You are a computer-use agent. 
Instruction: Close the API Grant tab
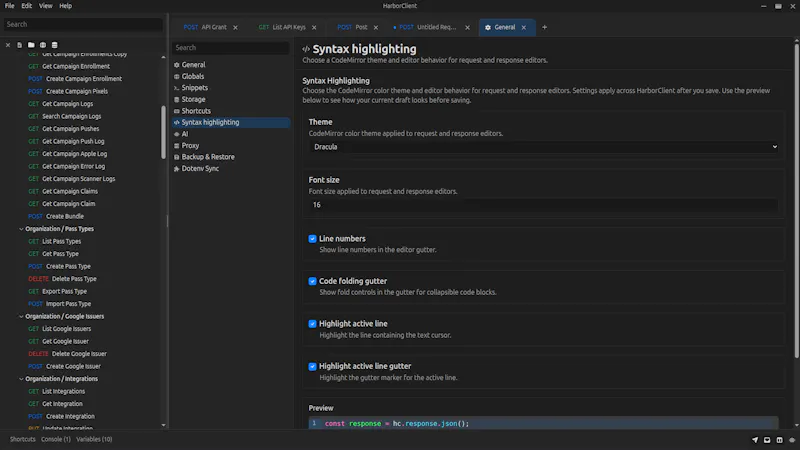tap(235, 28)
